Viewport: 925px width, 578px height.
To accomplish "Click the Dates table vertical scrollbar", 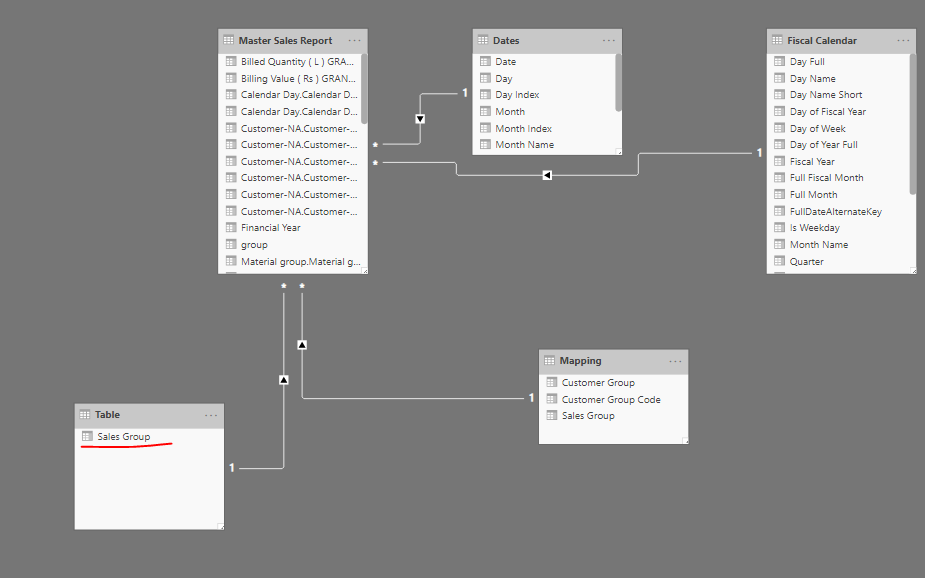I will (618, 83).
